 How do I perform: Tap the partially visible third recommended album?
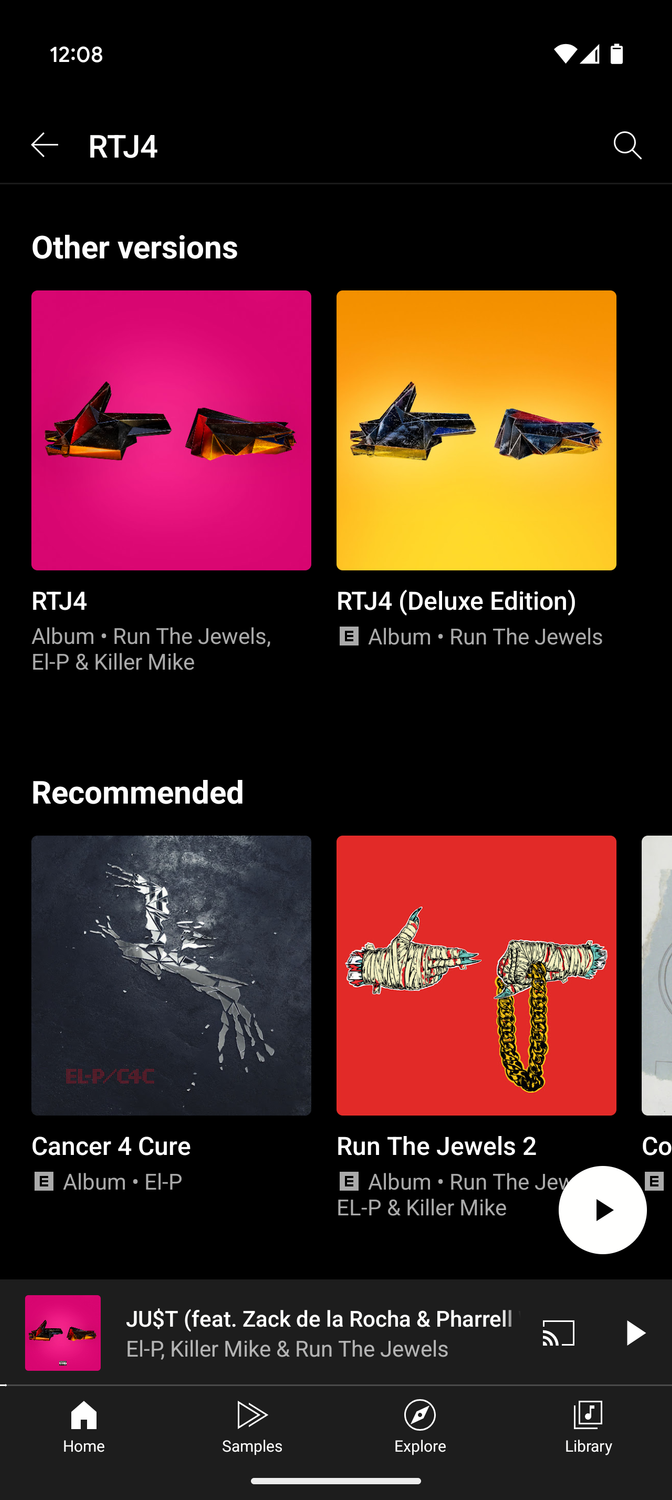657,975
